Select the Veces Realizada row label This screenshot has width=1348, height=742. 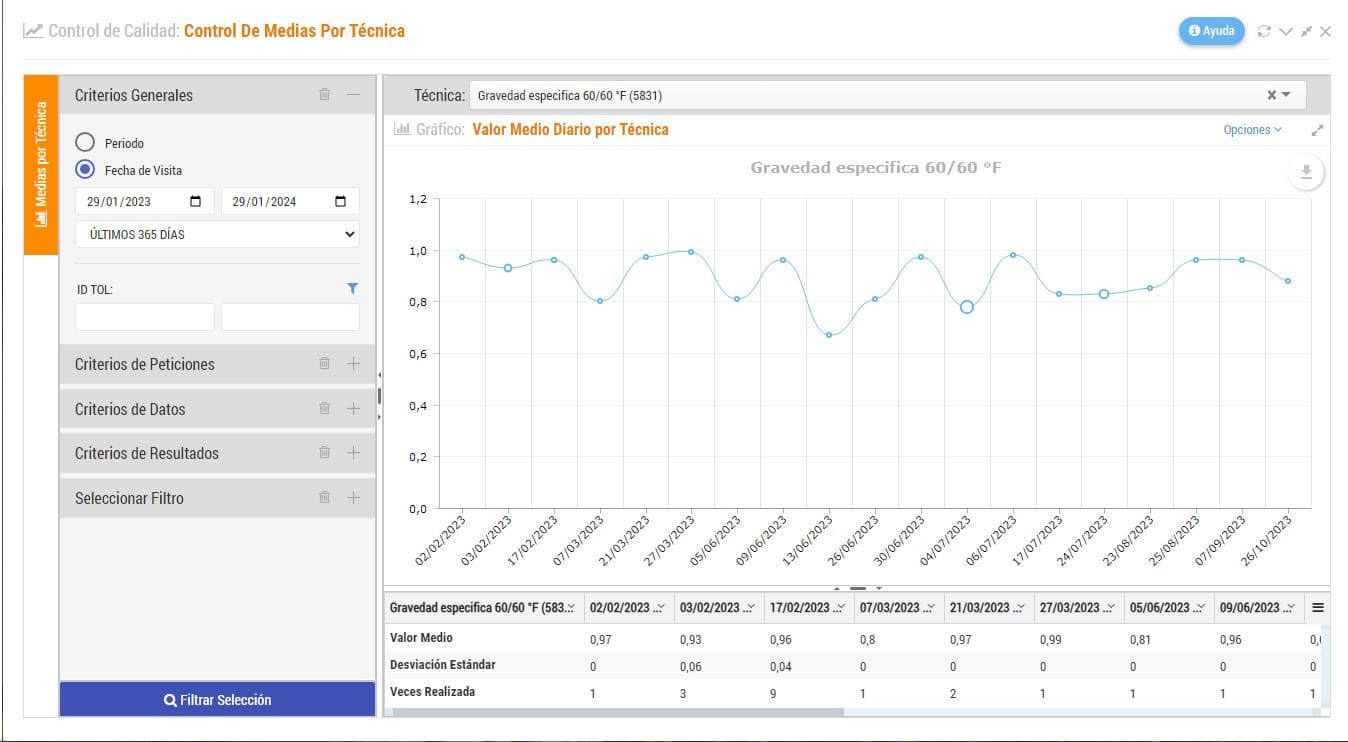click(x=432, y=692)
